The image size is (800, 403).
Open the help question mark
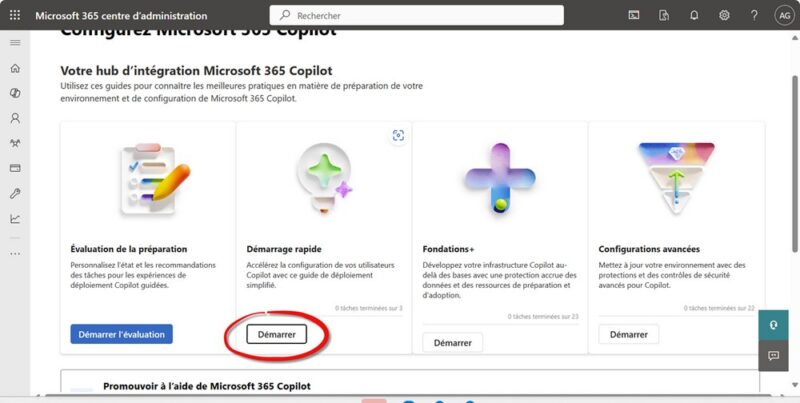pyautogui.click(x=754, y=15)
